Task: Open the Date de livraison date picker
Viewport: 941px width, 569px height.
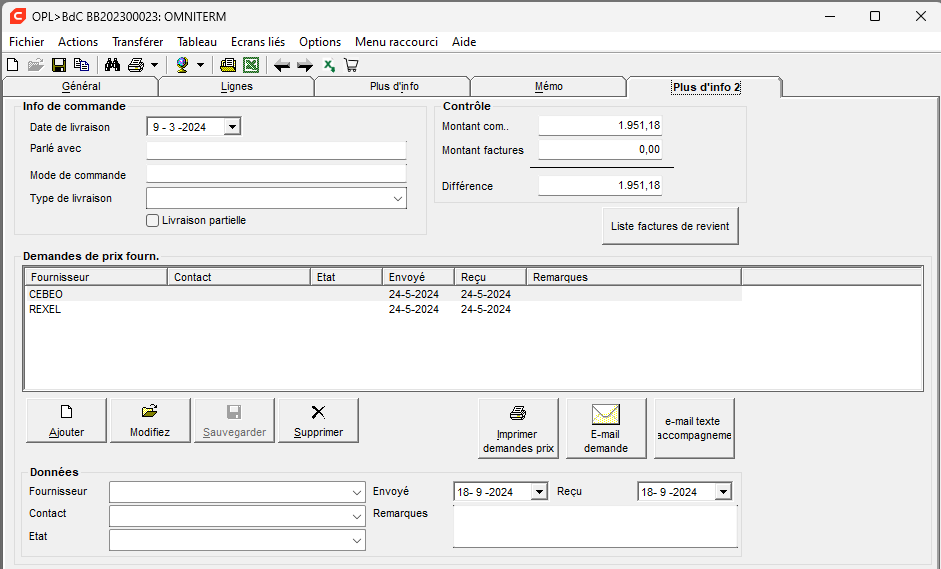Action: (232, 127)
